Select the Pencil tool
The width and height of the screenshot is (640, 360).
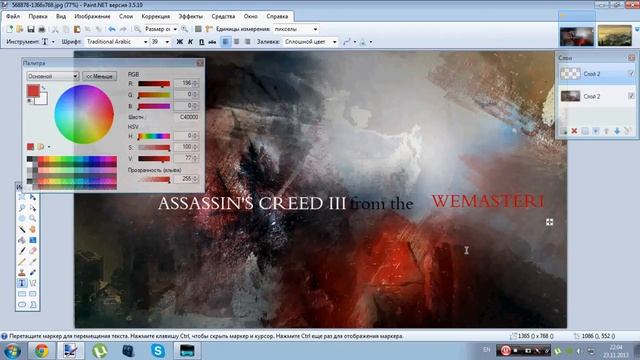(22, 262)
